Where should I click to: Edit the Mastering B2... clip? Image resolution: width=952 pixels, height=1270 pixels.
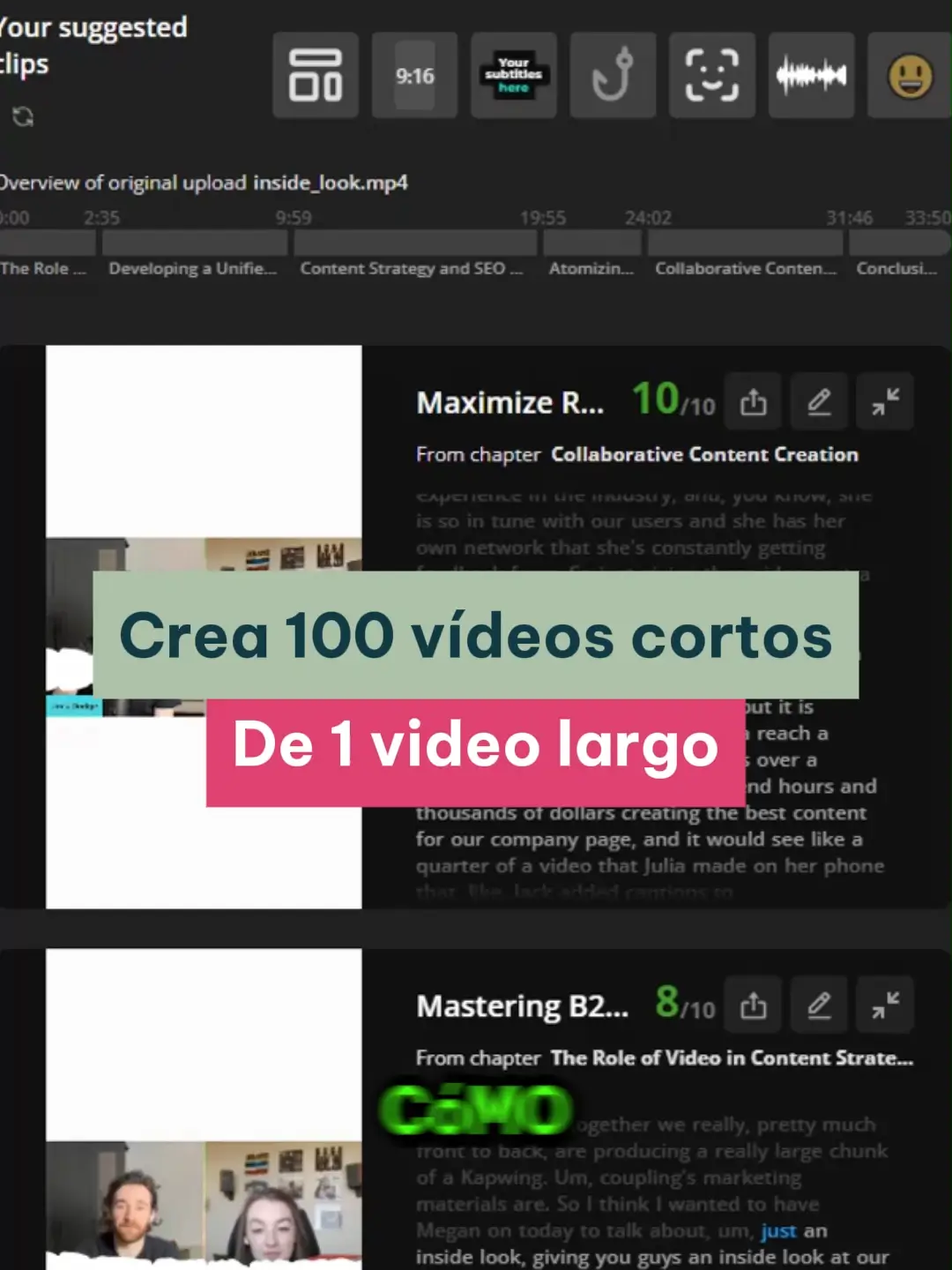coord(819,1005)
